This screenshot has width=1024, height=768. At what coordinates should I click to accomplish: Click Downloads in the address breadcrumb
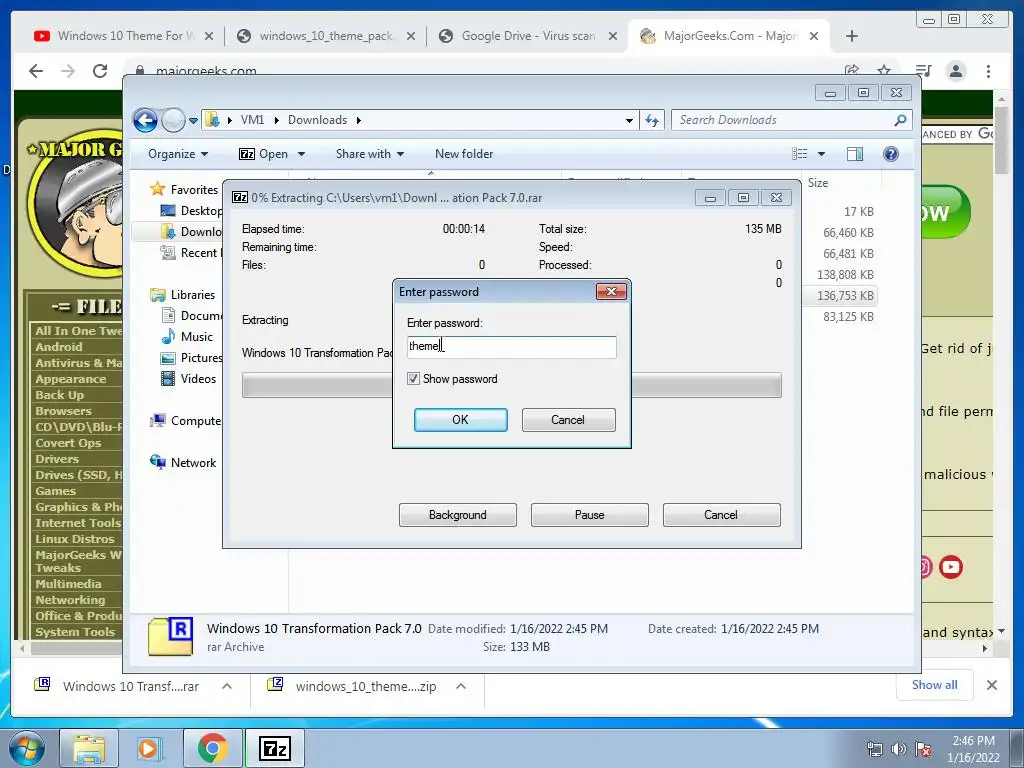(317, 120)
